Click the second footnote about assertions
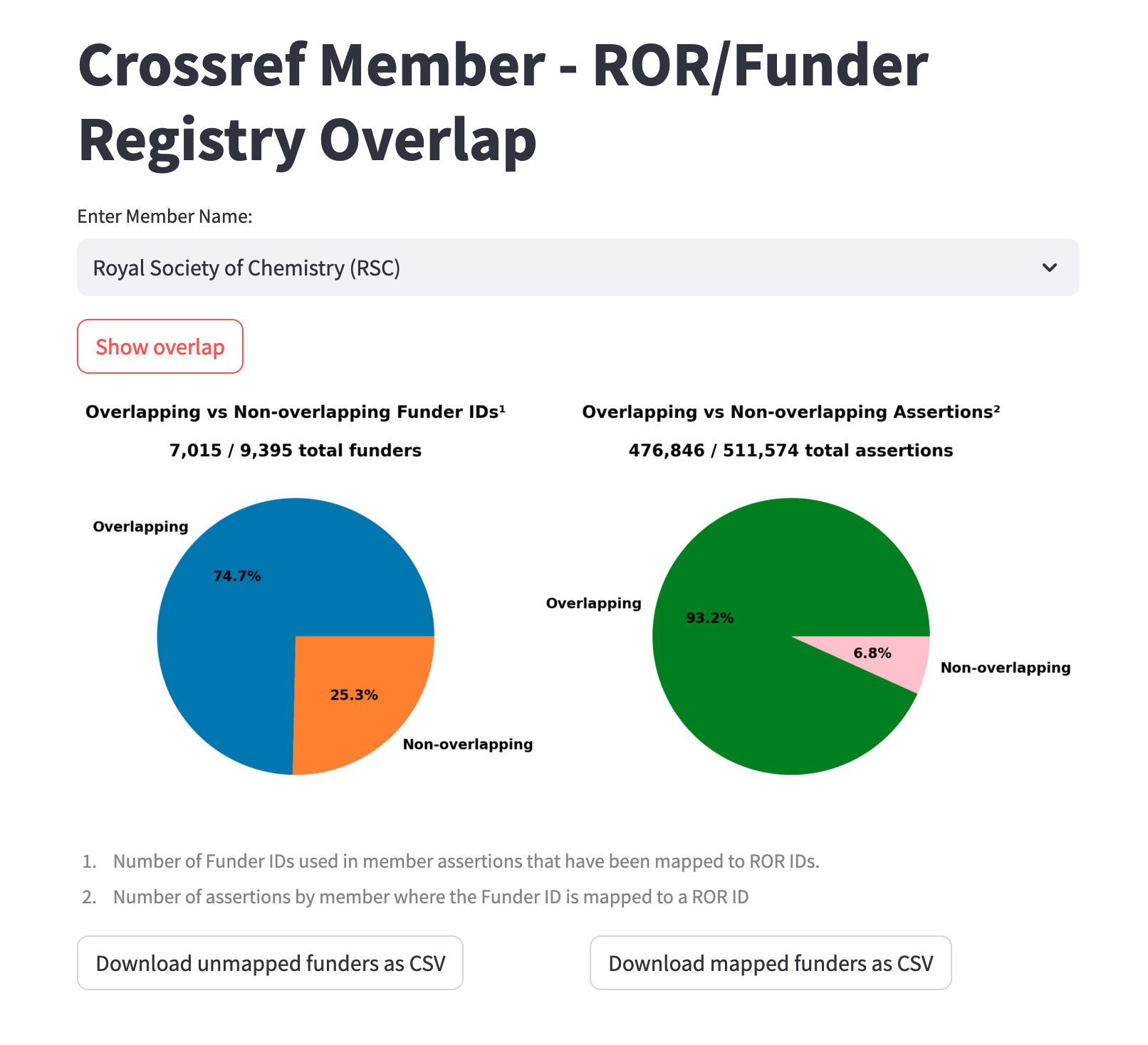1148x1045 pixels. pos(430,897)
